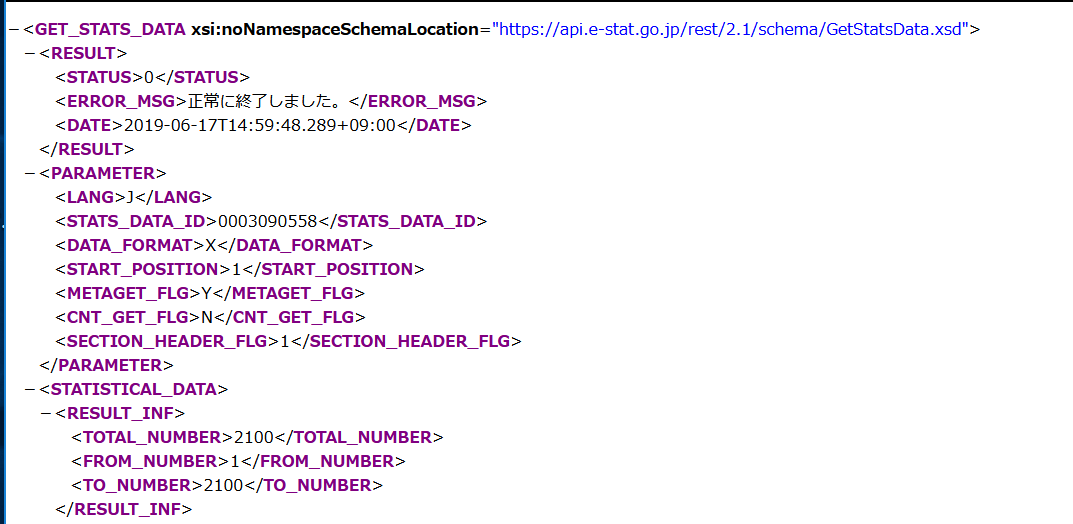Image resolution: width=1073 pixels, height=524 pixels.
Task: Click the DATA_FORMAT opening tag
Action: 129,245
